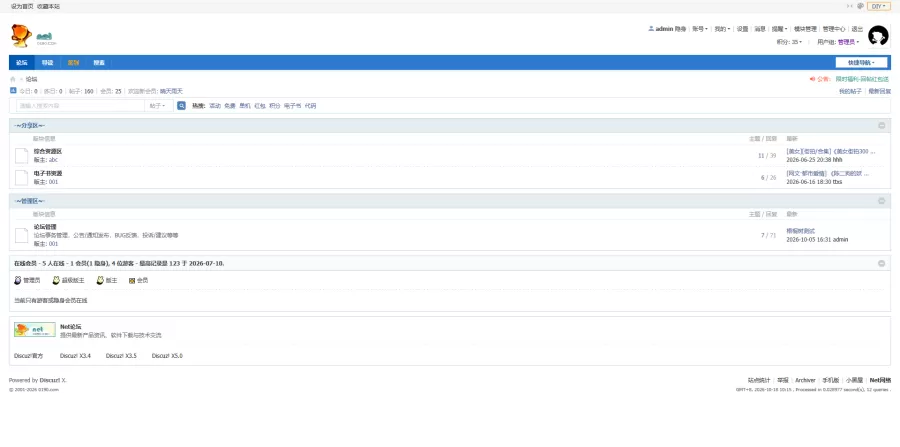Open the 管理中心 link
The image size is (900, 447).
point(833,29)
